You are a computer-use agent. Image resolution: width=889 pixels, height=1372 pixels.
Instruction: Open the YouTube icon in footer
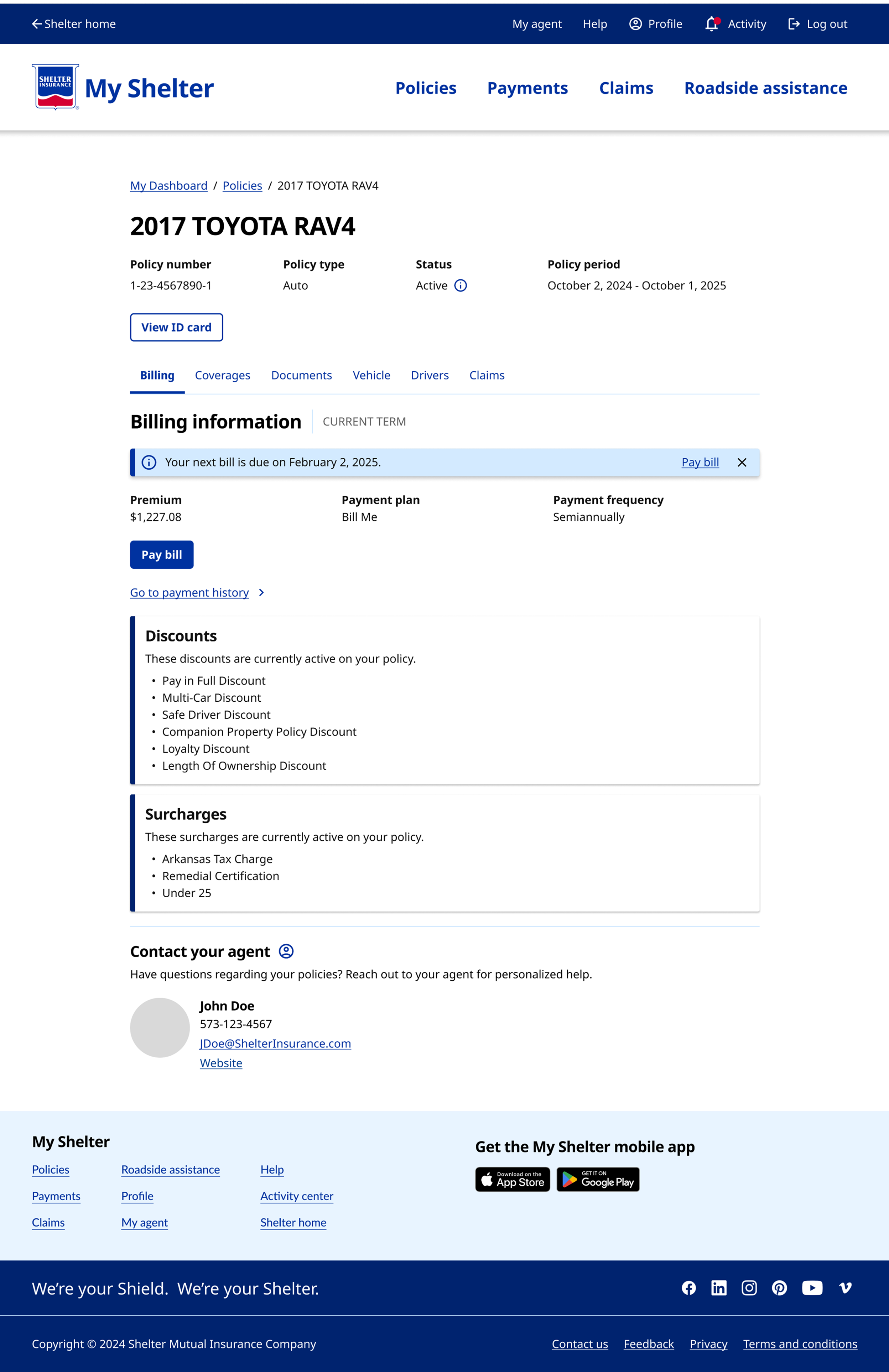[x=812, y=1288]
